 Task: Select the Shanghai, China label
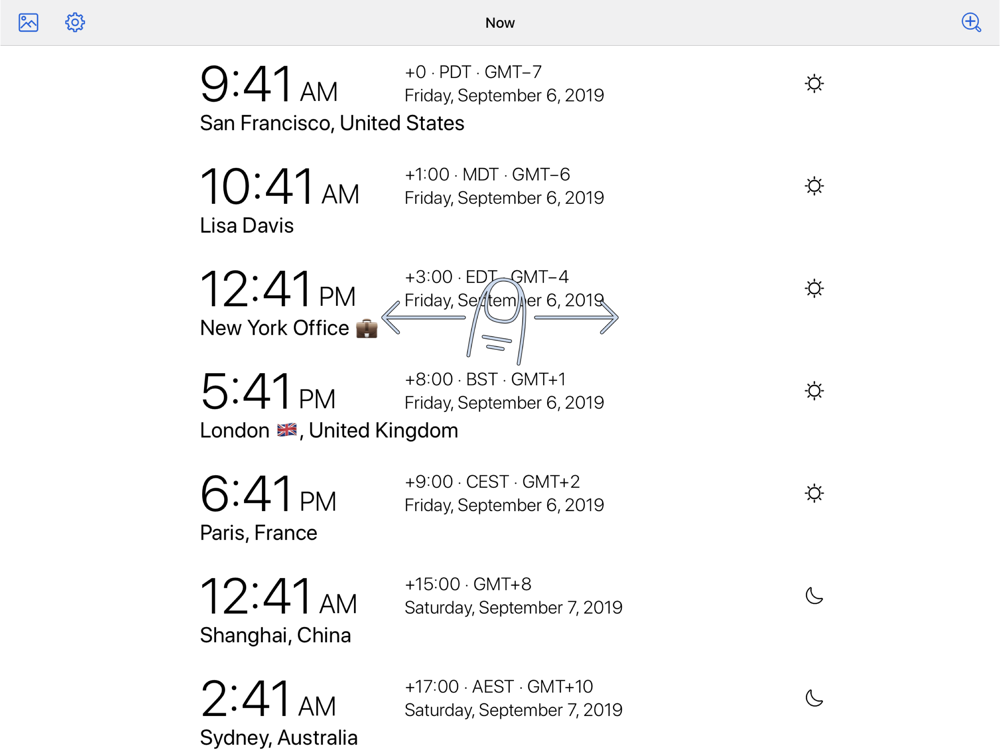coord(275,636)
